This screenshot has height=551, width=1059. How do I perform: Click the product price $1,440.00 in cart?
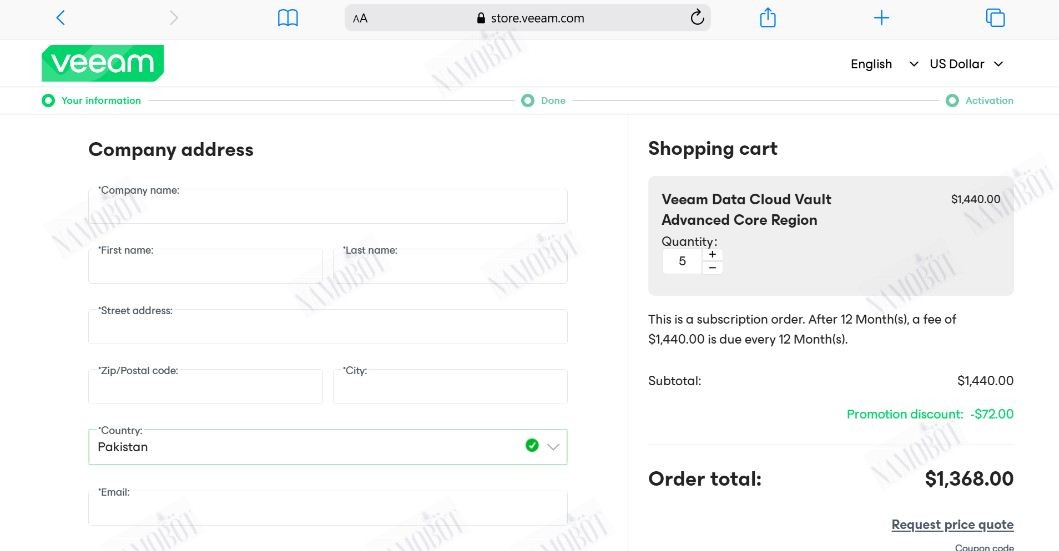coord(975,199)
